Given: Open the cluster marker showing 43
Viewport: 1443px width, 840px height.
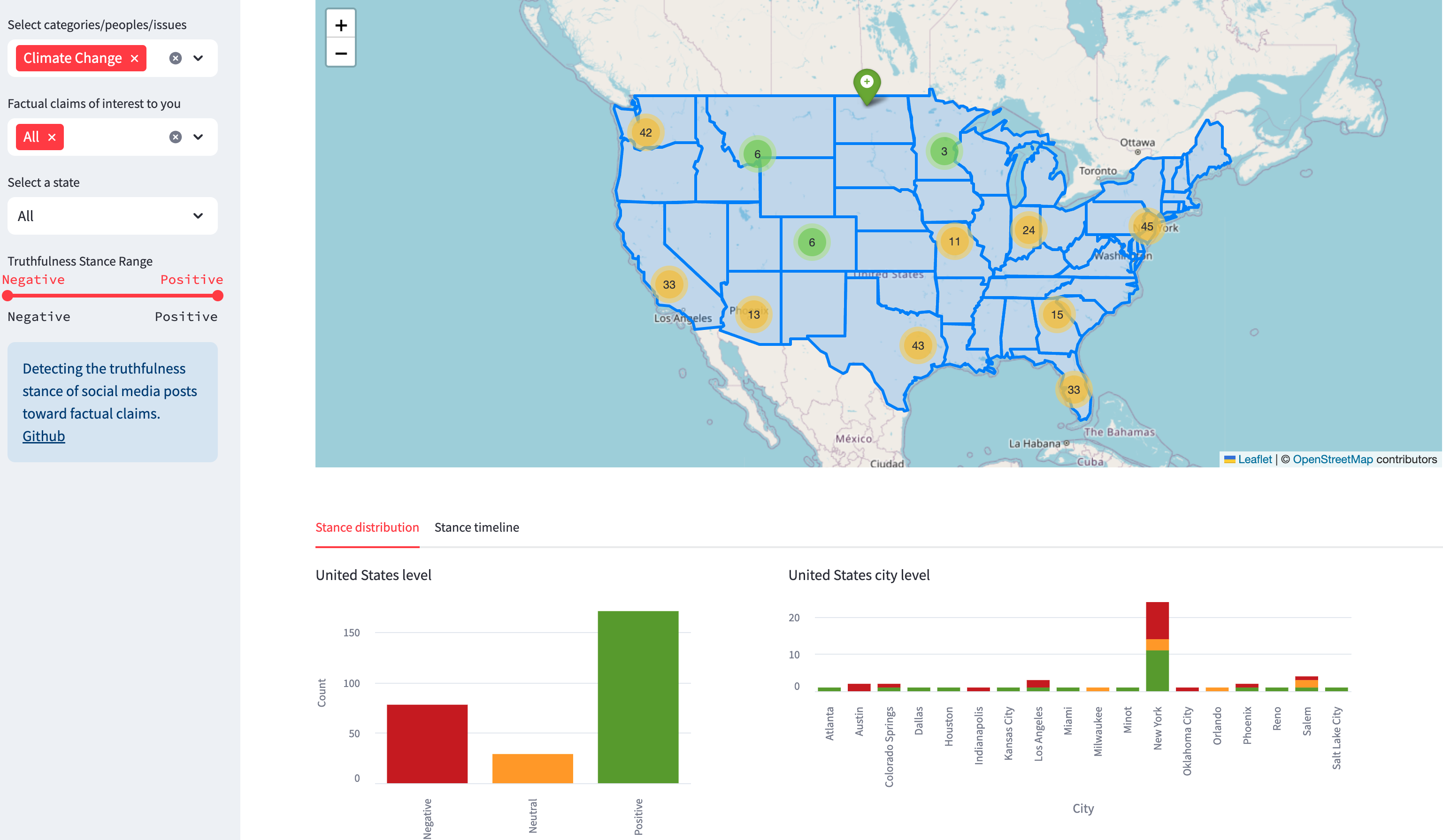Looking at the screenshot, I should 917,345.
